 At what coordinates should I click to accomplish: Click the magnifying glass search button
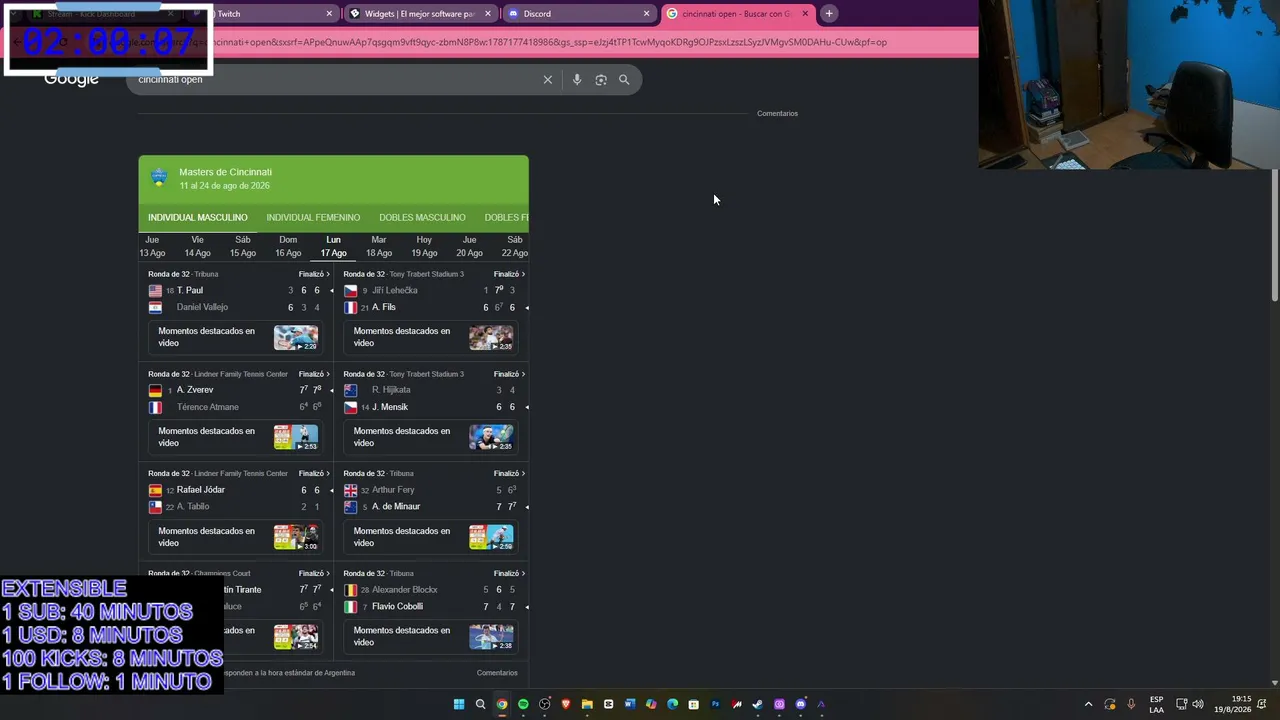[x=624, y=80]
